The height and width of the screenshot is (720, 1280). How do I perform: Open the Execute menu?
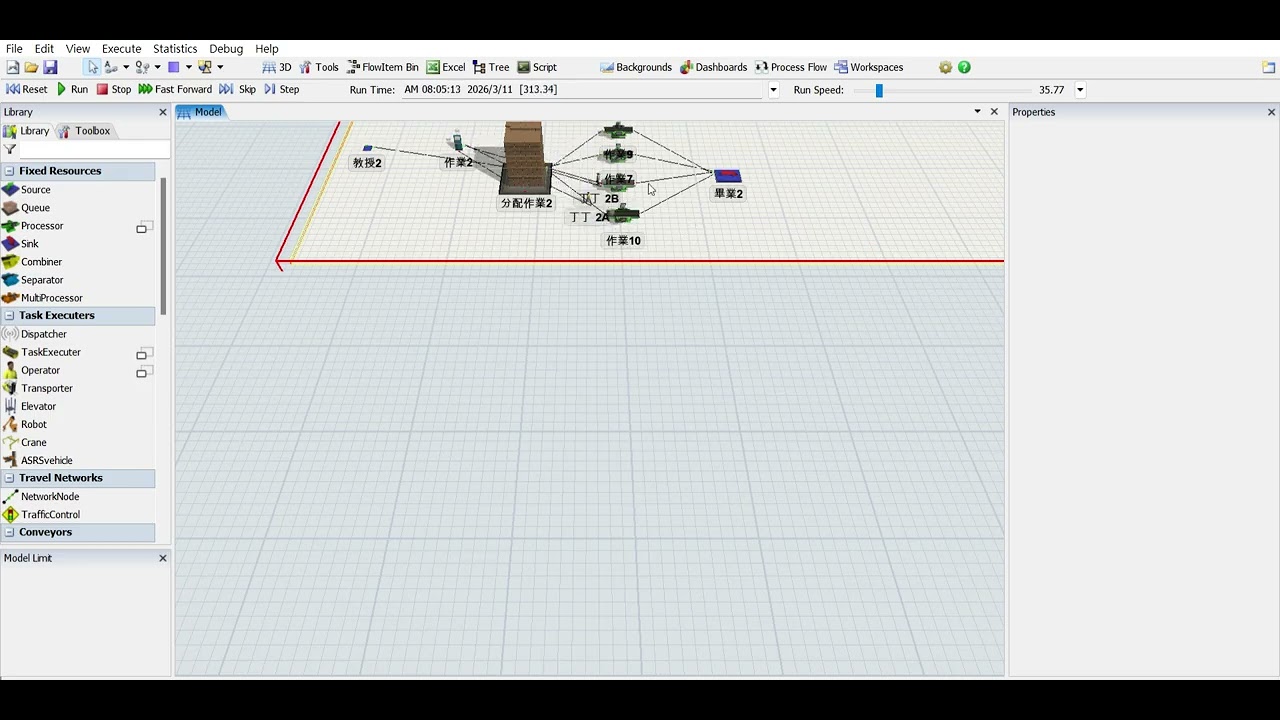[121, 48]
